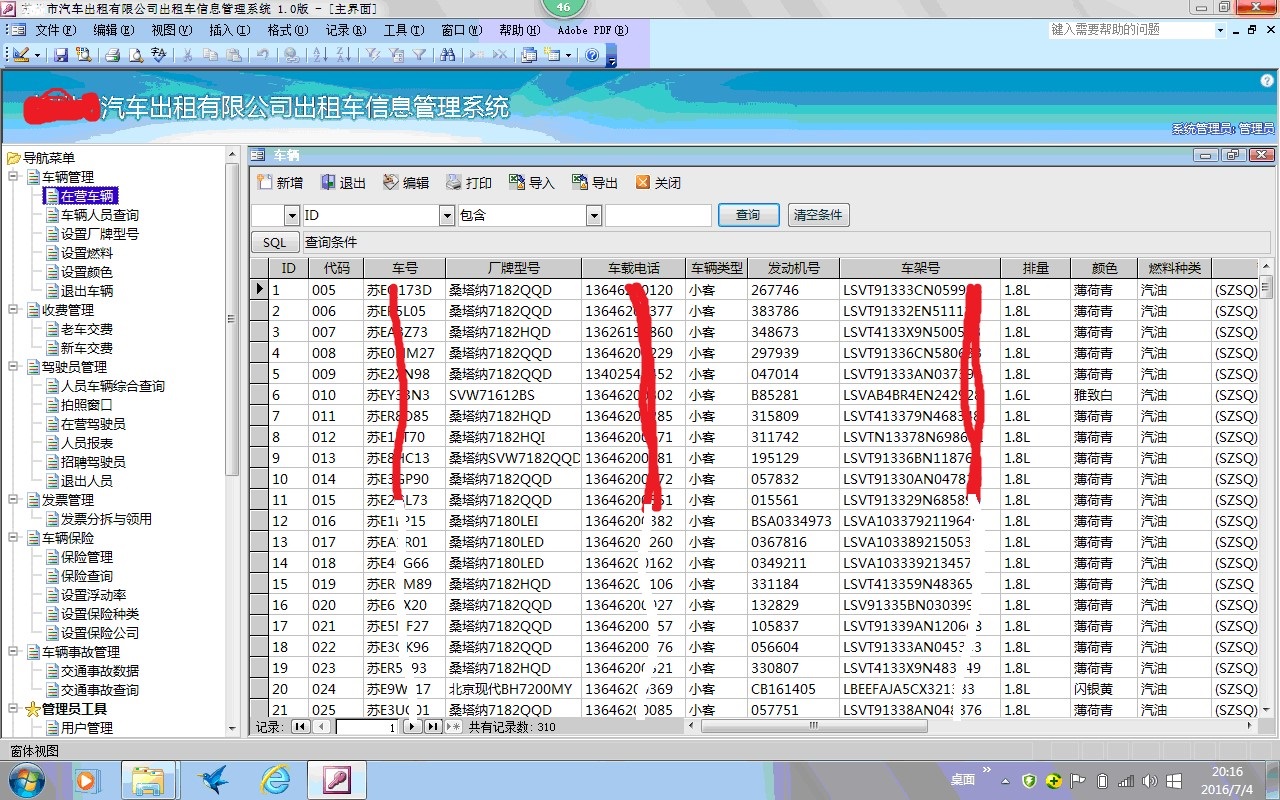Click the Find binoculars icon
This screenshot has width=1280, height=800.
[448, 55]
